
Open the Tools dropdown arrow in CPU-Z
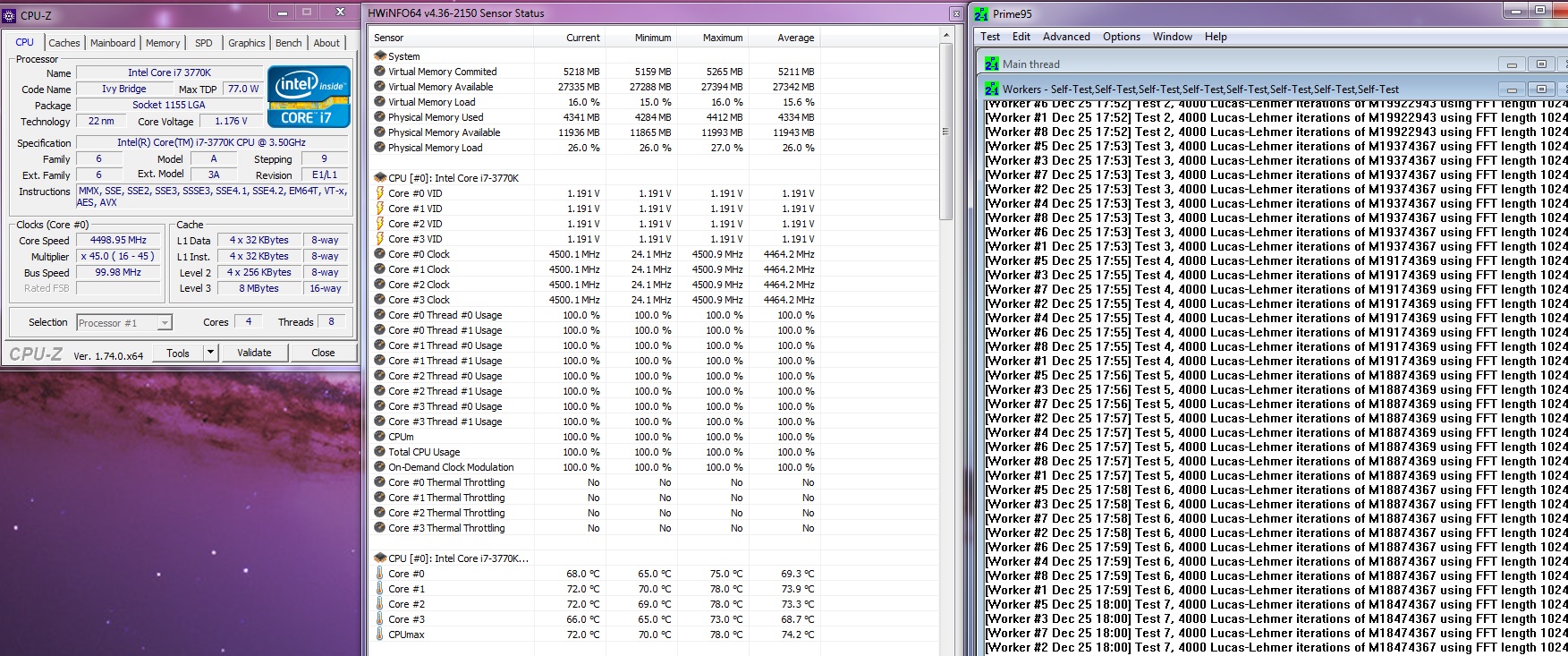click(211, 353)
